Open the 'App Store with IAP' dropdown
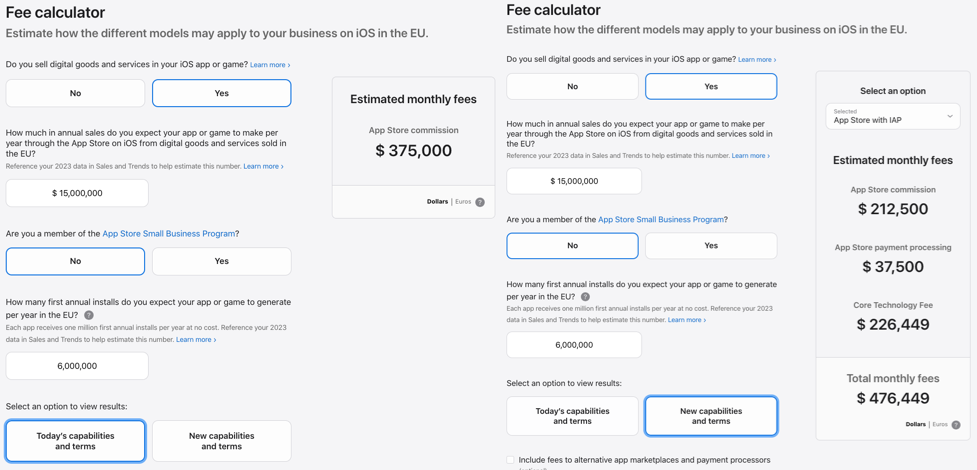This screenshot has height=470, width=977. [892, 116]
